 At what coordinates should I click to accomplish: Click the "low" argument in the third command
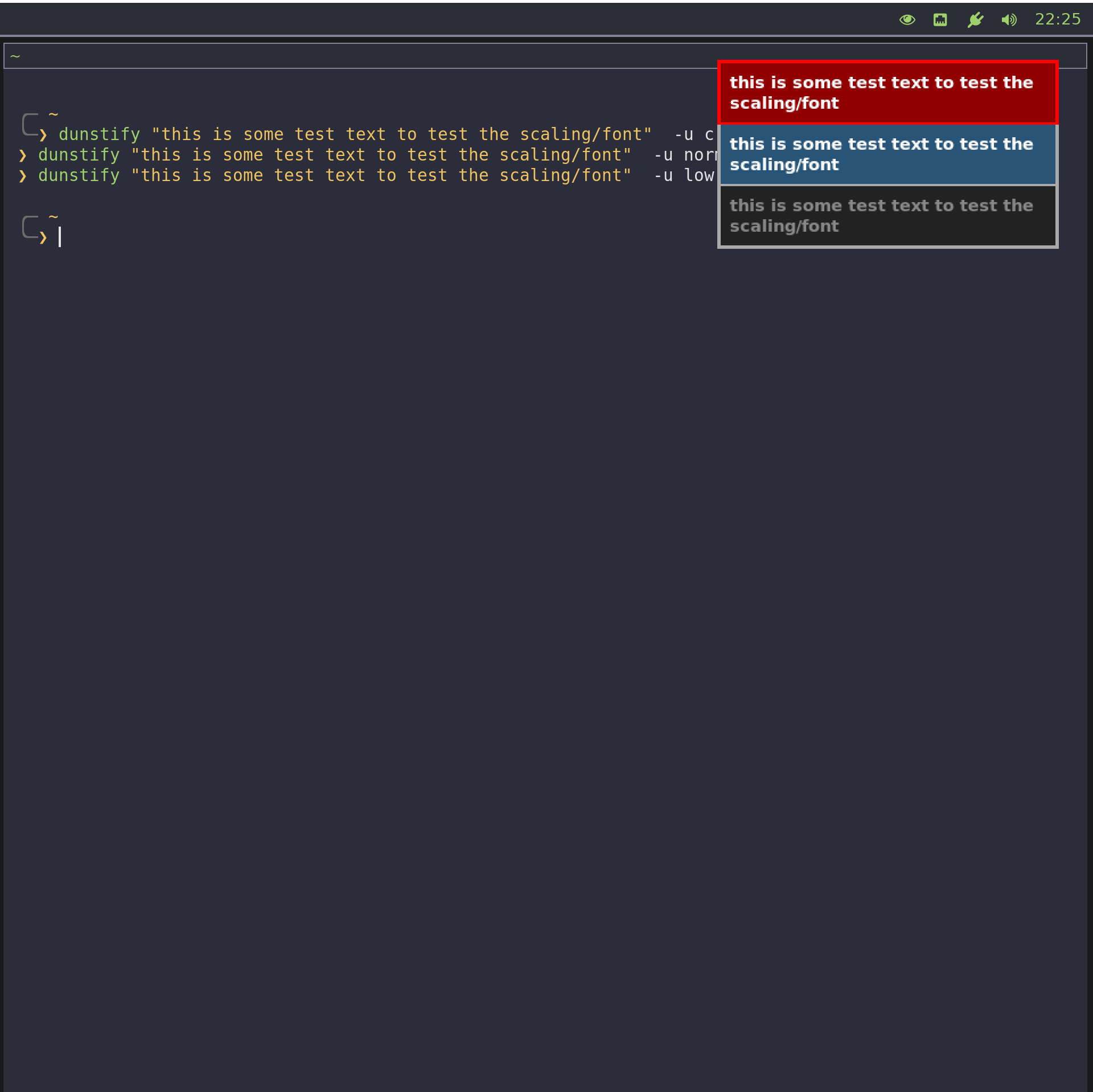click(x=698, y=175)
